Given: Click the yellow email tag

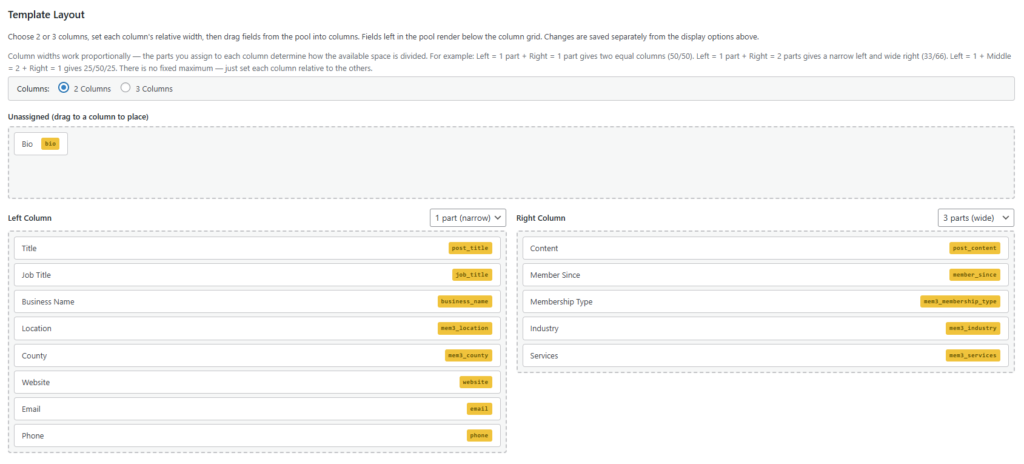Looking at the screenshot, I should pos(479,409).
